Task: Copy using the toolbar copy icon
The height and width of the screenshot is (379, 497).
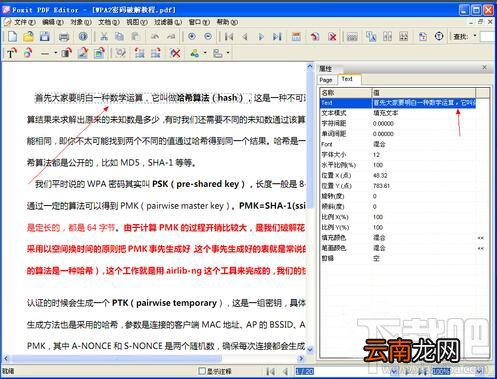Action: 120,36
